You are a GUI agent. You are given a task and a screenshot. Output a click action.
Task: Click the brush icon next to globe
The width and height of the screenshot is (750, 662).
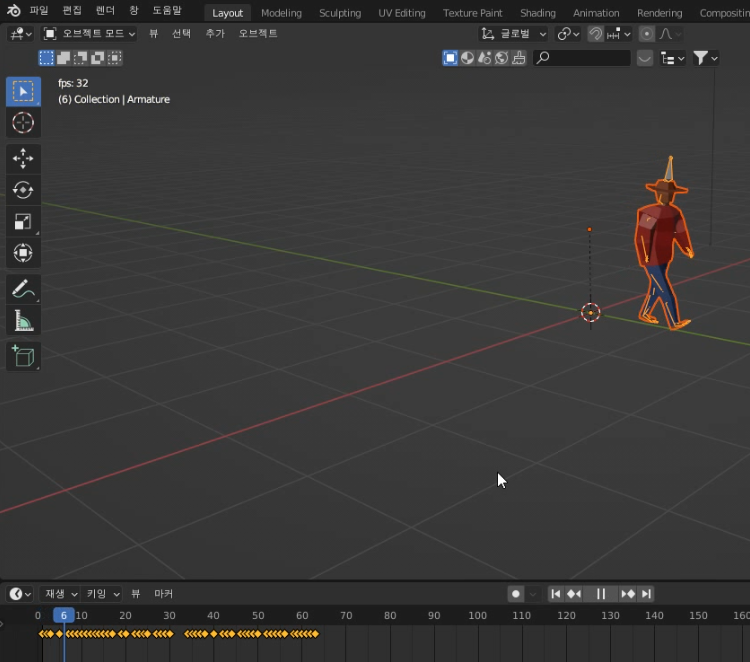pyautogui.click(x=518, y=58)
